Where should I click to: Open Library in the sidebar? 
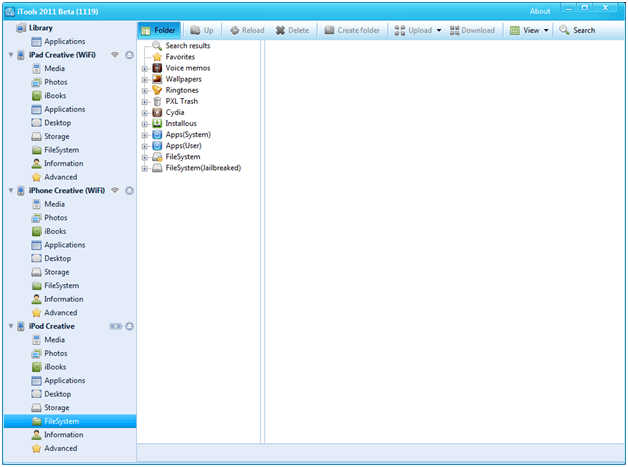(x=40, y=28)
